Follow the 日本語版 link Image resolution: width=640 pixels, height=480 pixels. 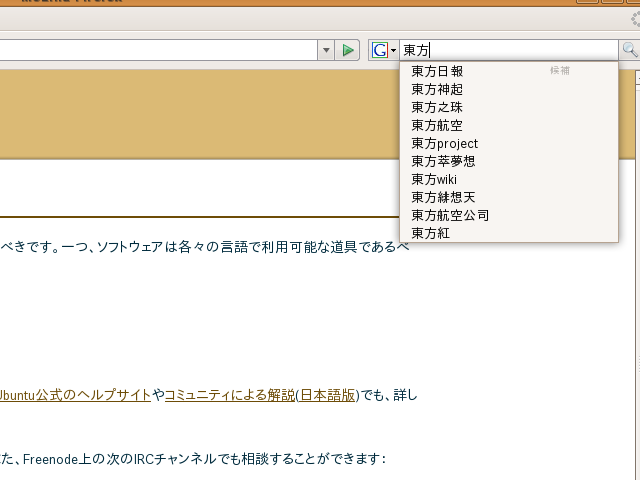(327, 395)
